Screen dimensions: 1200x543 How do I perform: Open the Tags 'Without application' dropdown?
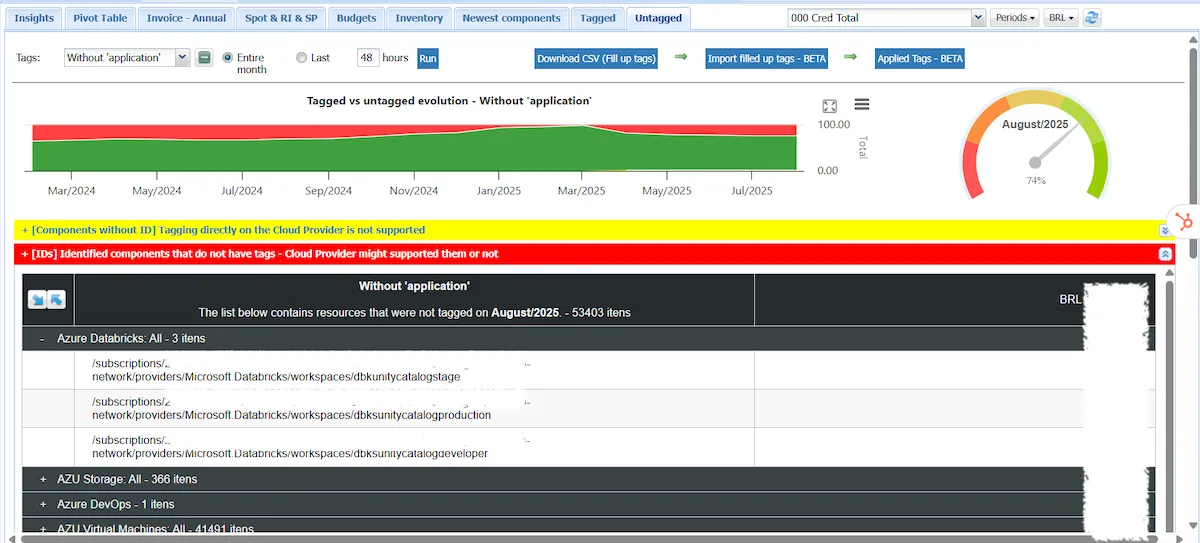click(126, 58)
